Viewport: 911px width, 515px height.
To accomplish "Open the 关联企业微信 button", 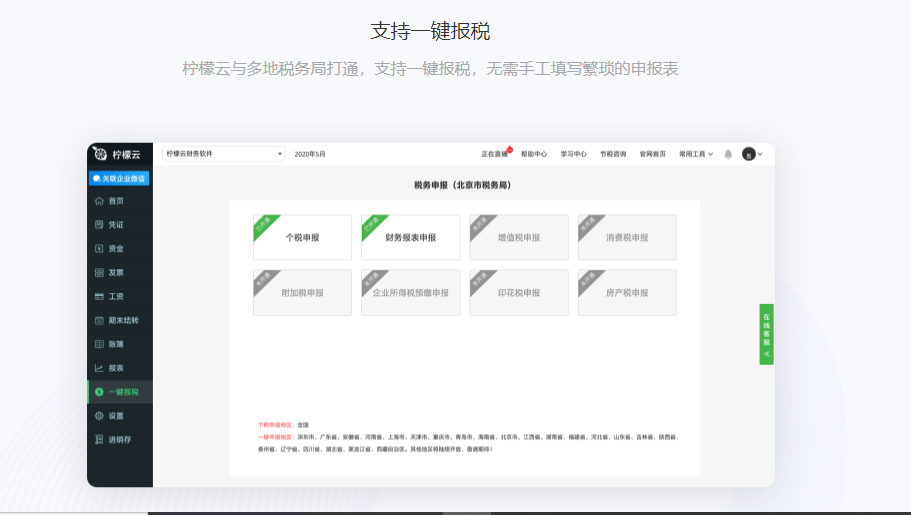I will pyautogui.click(x=119, y=178).
